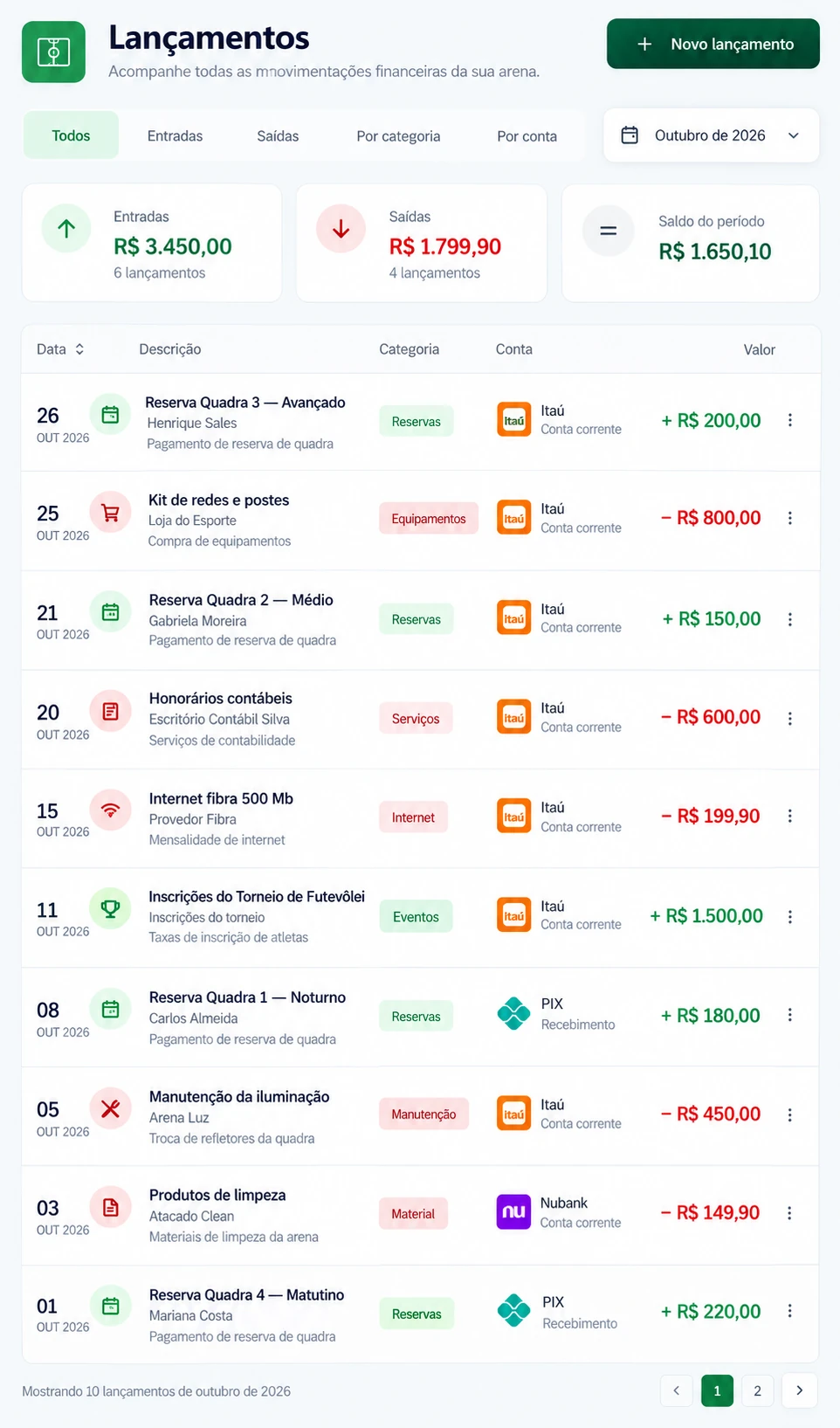
Task: Click the Reserva Quadra 2 — Médio description
Action: point(241,600)
